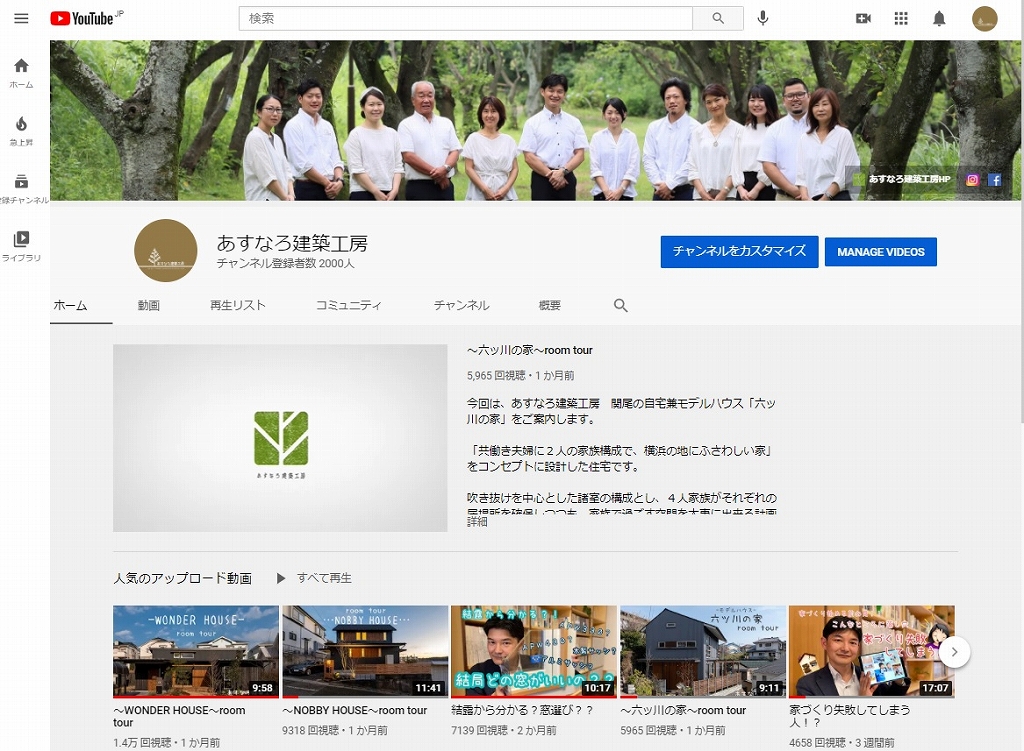Switch to the 再生リスト tab
The width and height of the screenshot is (1024, 751).
pyautogui.click(x=238, y=306)
